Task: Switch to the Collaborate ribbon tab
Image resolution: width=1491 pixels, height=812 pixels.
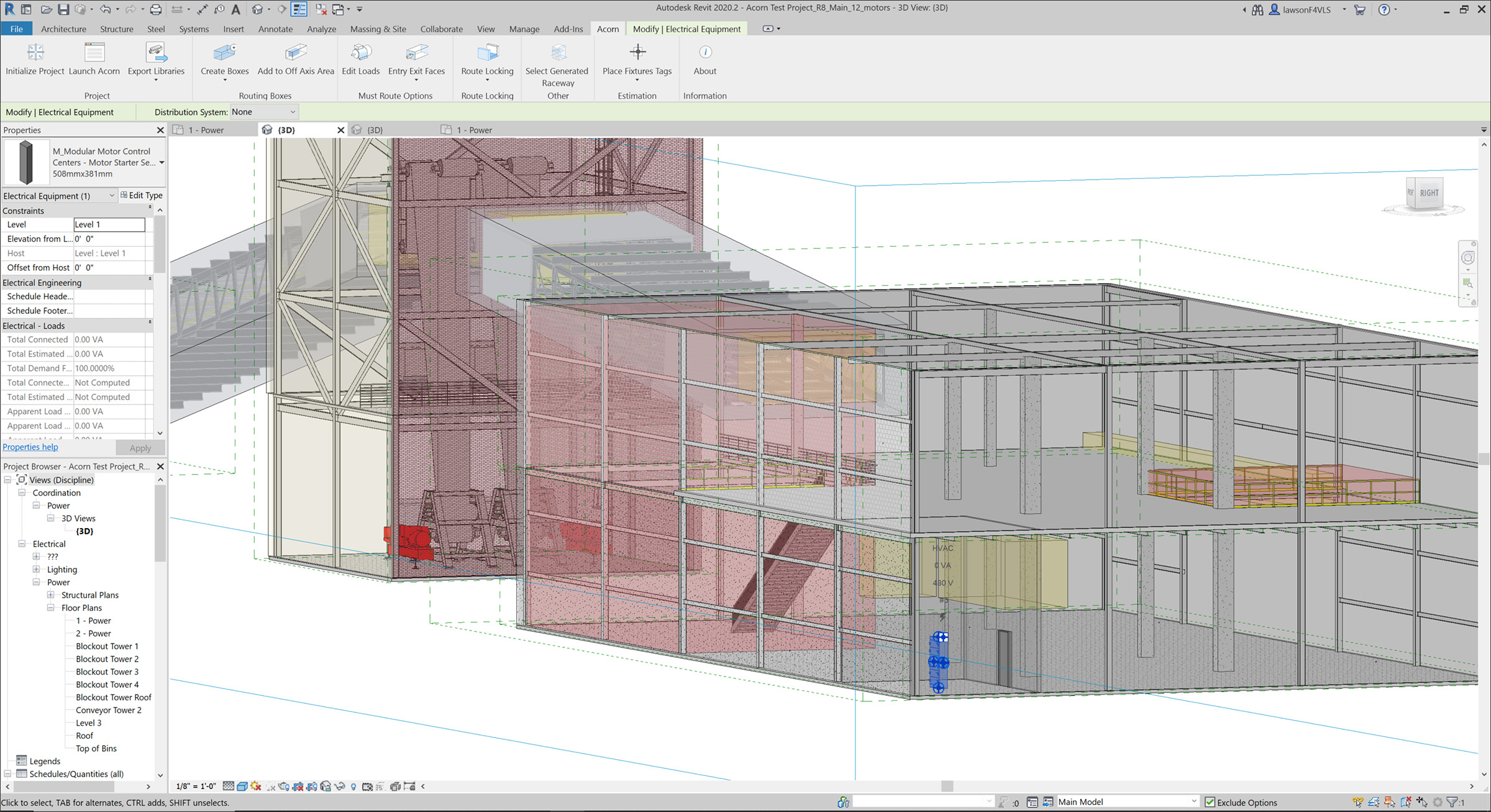Action: coord(441,29)
